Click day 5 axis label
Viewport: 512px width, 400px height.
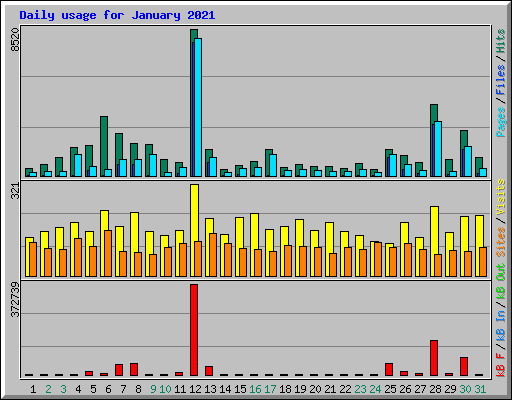[x=93, y=389]
